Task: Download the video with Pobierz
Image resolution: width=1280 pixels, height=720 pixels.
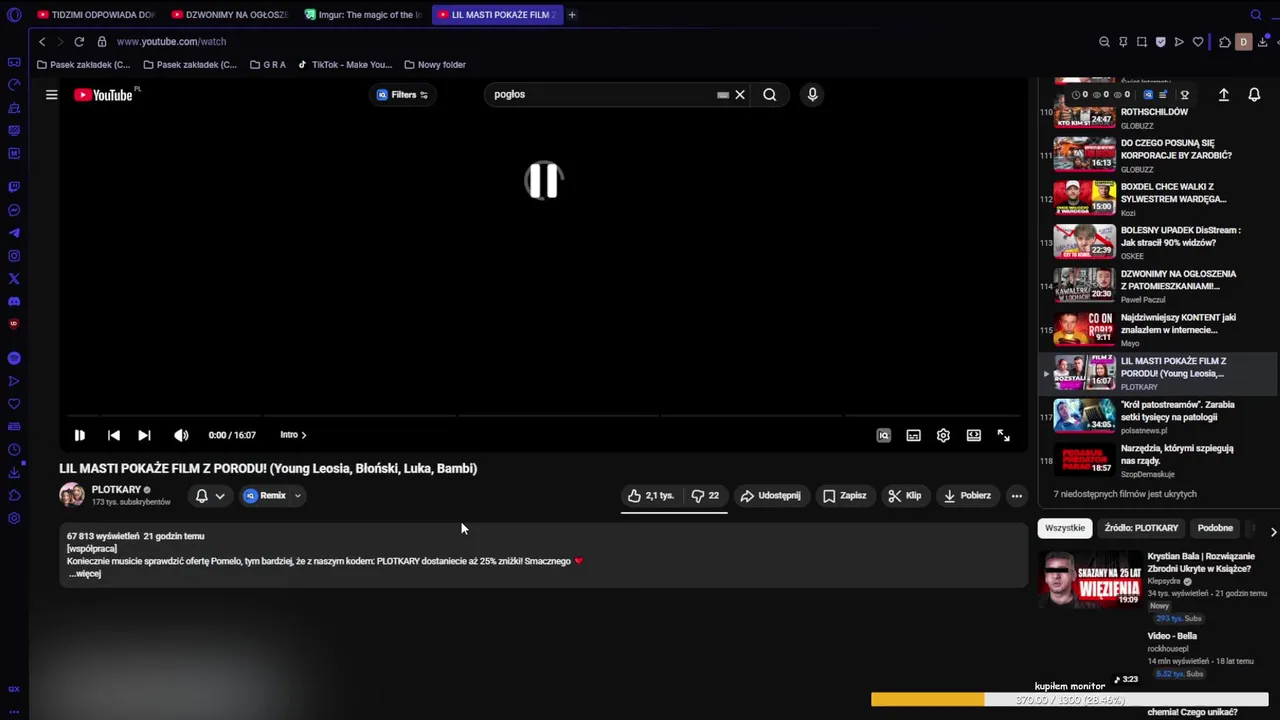Action: click(x=967, y=495)
